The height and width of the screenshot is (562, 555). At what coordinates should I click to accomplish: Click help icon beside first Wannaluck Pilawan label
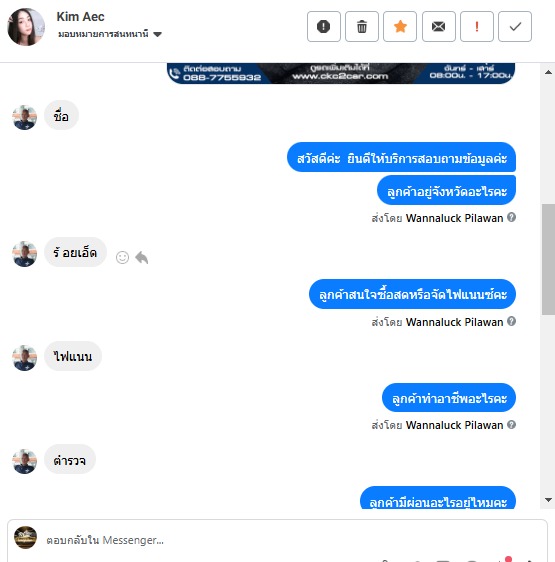[x=512, y=217]
